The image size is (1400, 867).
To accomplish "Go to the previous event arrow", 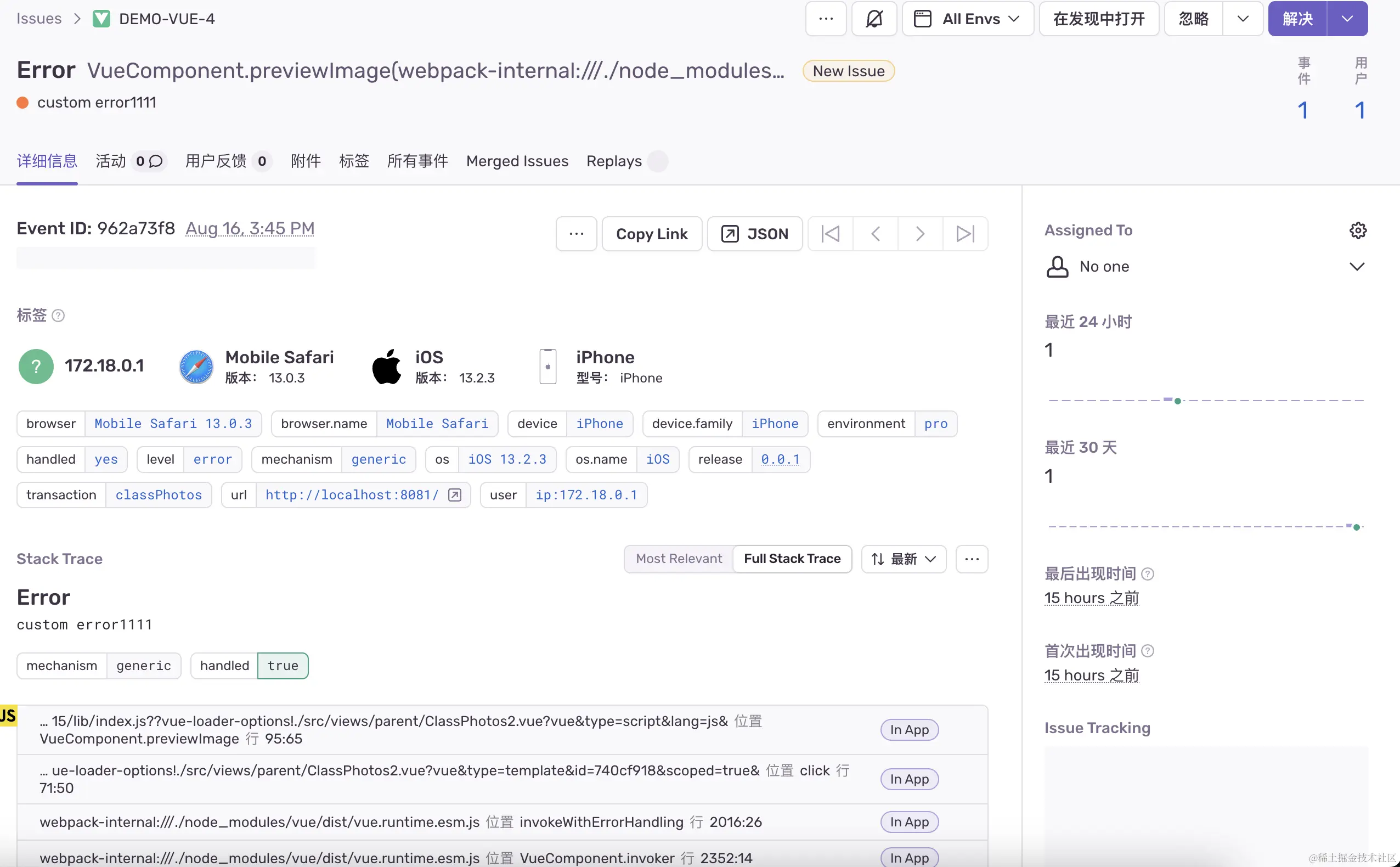I will [x=876, y=234].
